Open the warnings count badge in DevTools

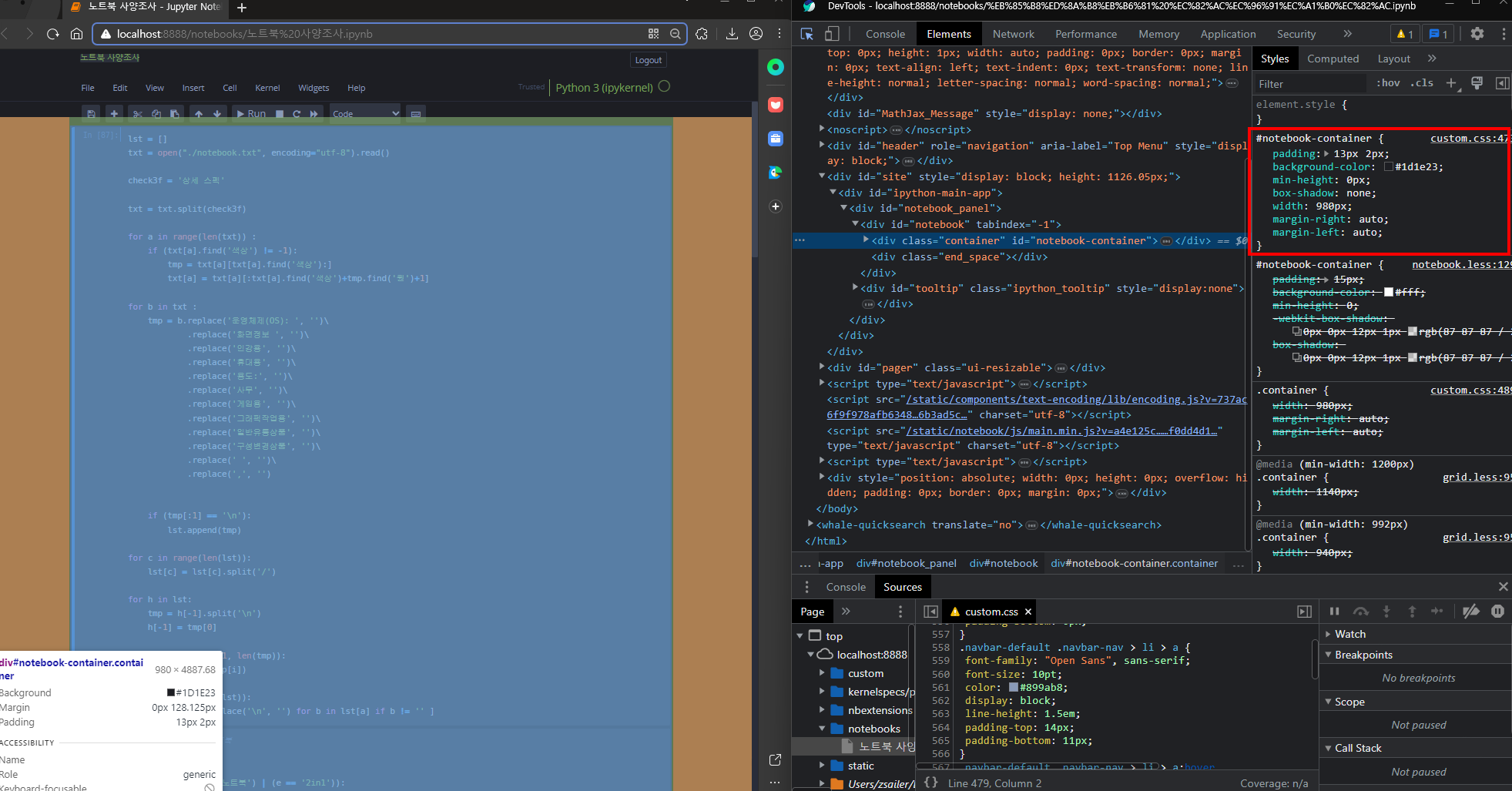[x=1405, y=34]
